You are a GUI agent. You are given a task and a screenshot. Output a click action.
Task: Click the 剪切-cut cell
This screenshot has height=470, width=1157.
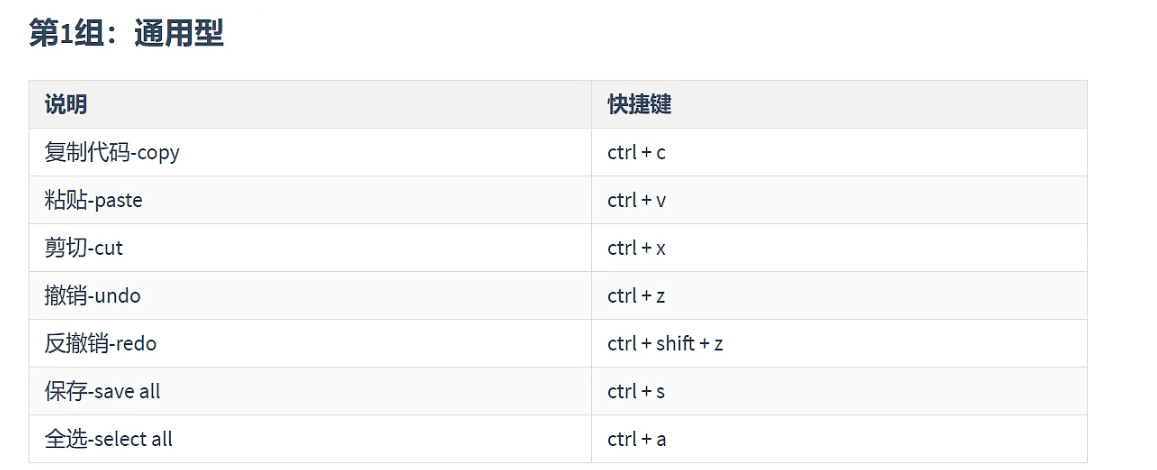[310, 248]
